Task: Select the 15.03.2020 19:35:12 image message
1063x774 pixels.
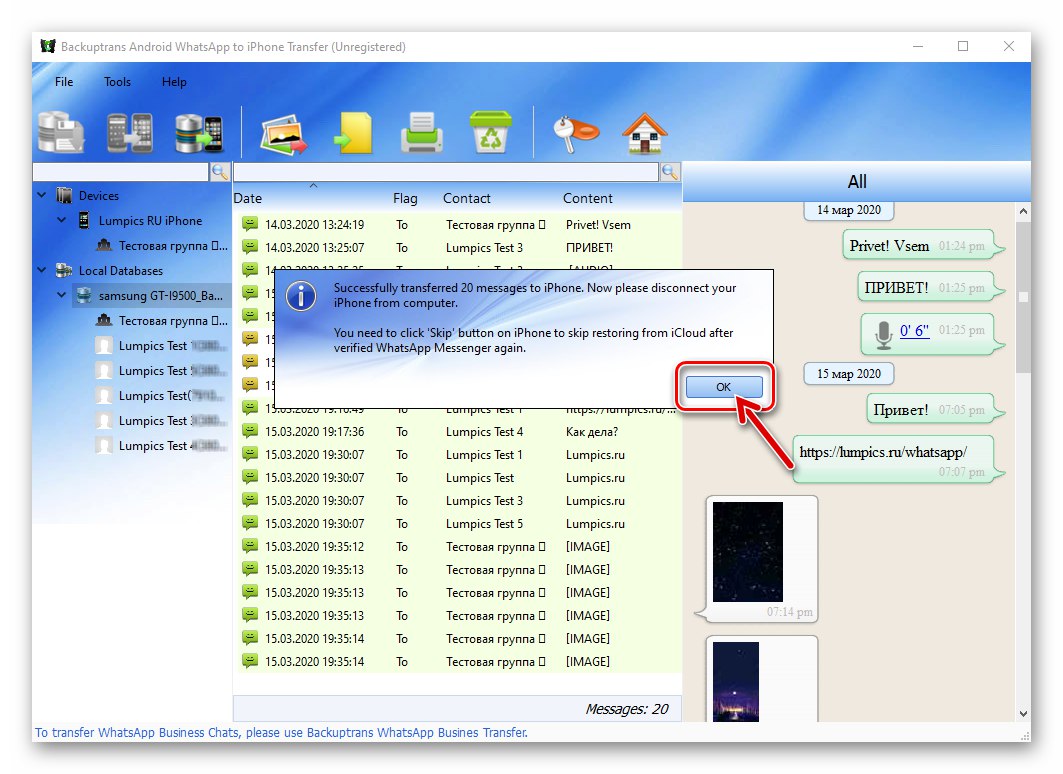Action: point(458,547)
